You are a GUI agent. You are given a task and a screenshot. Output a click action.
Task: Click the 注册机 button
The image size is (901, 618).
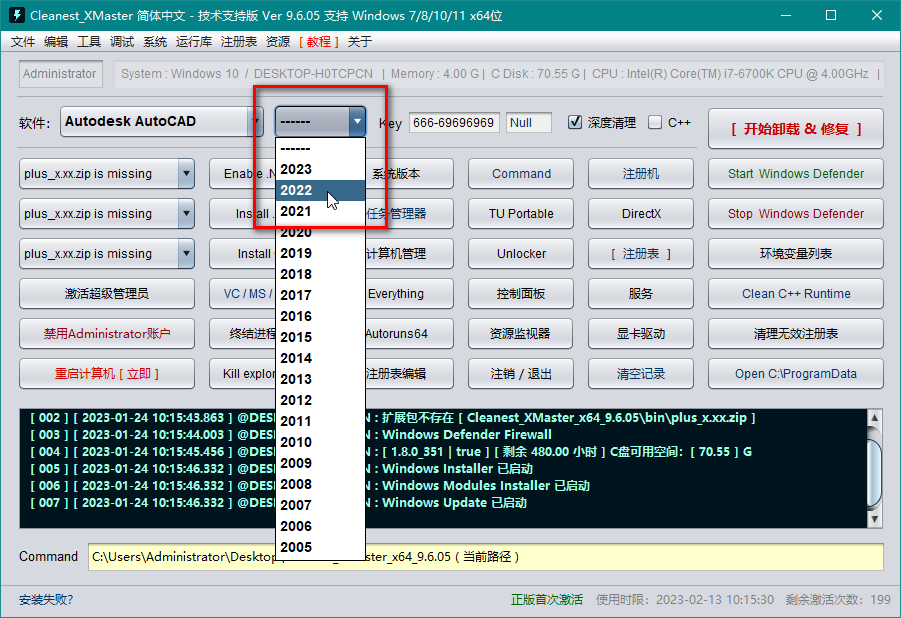[x=641, y=174]
